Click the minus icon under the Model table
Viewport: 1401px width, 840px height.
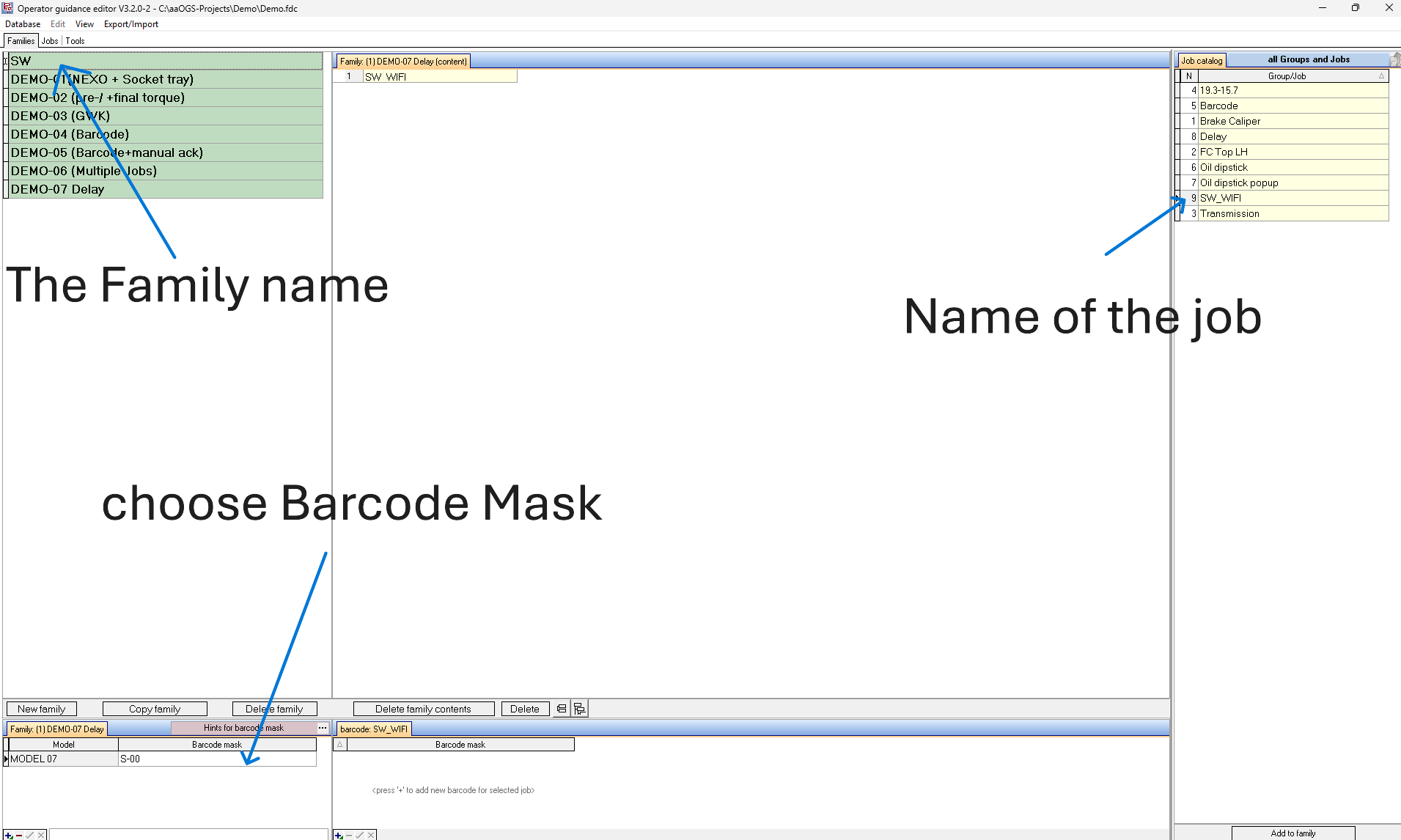coord(19,835)
